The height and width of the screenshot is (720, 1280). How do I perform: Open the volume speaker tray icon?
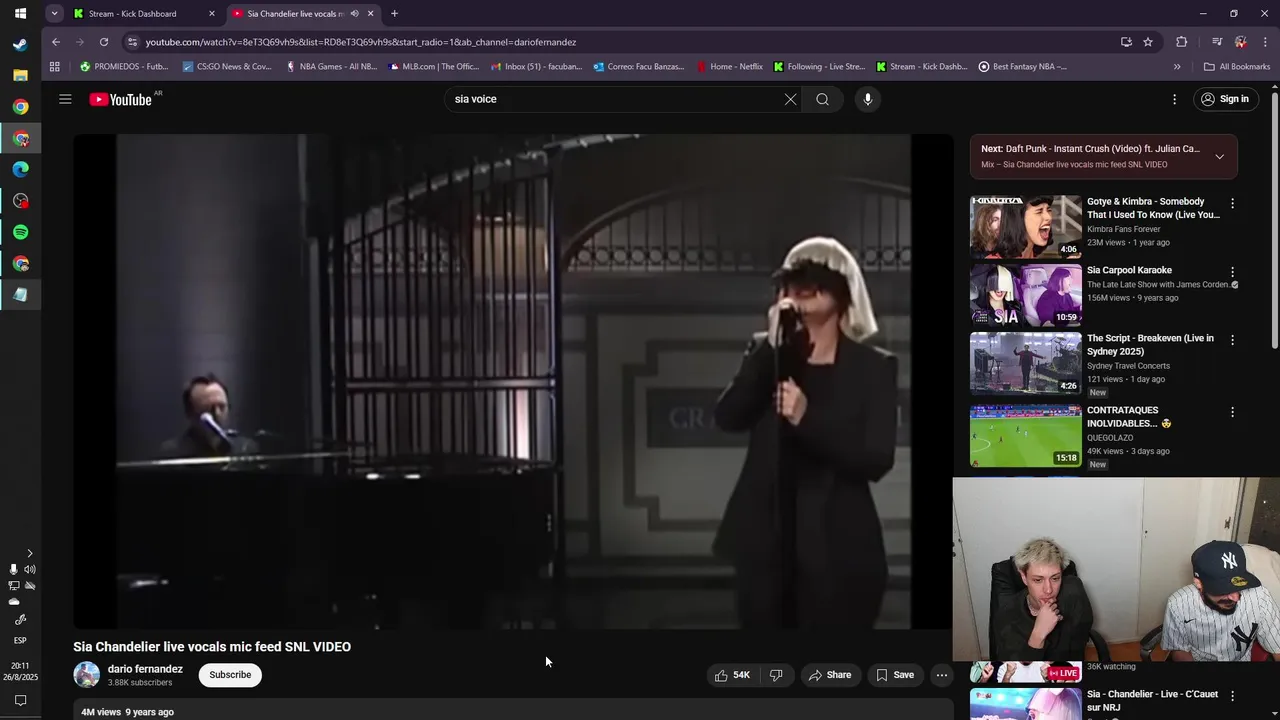point(29,570)
